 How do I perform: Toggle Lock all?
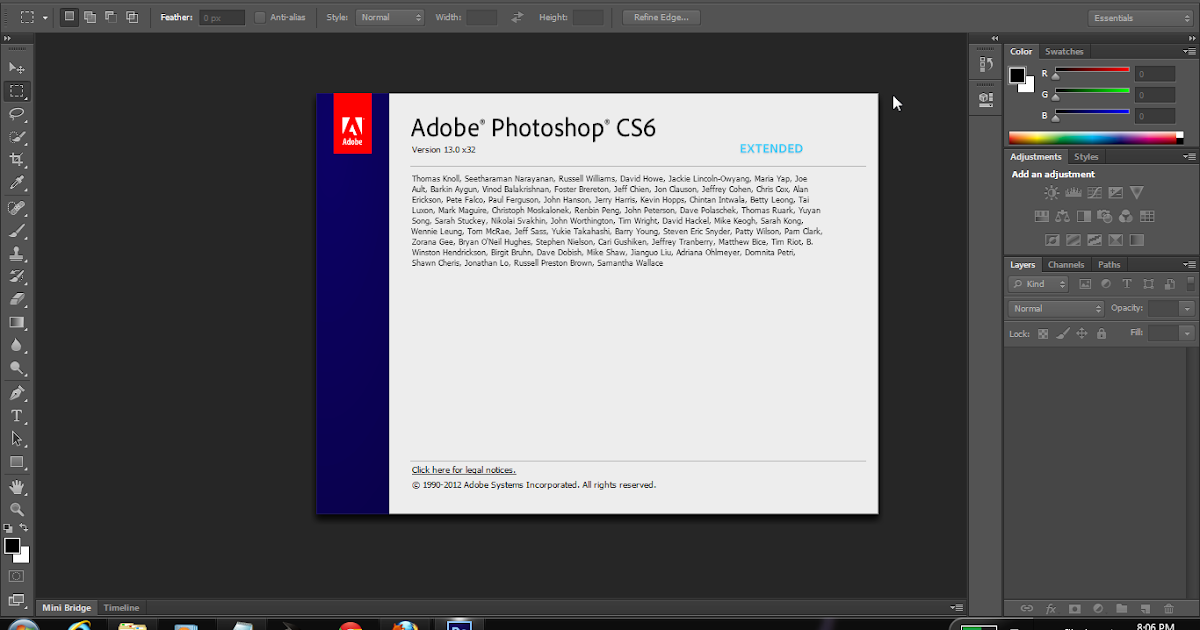(1101, 334)
